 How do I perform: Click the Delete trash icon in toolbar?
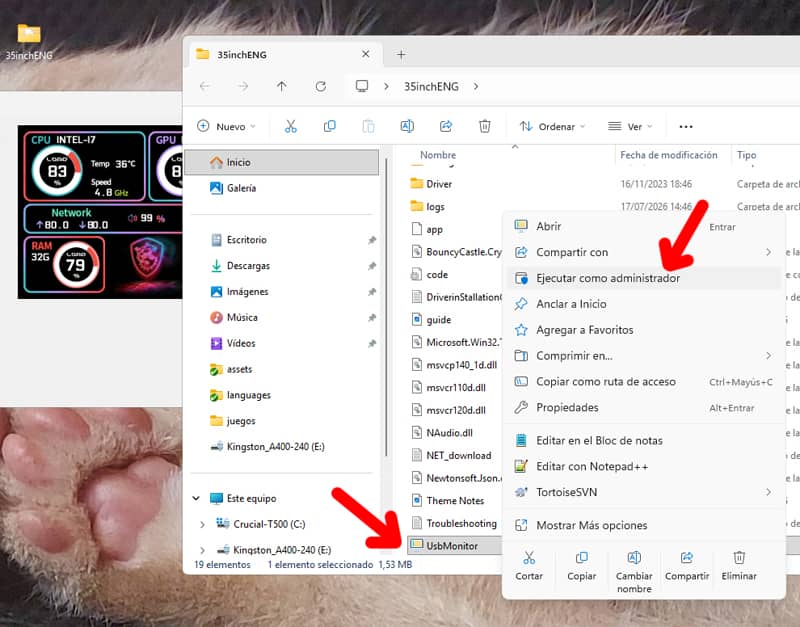[x=485, y=126]
